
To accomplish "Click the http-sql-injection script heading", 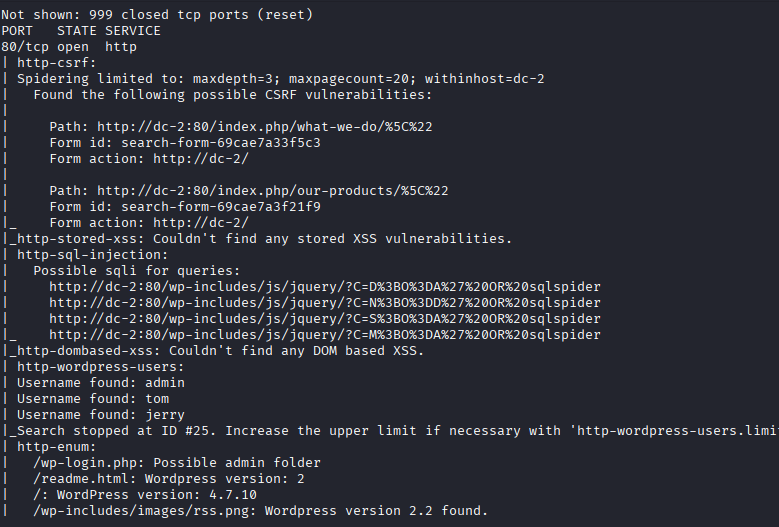I will click(x=88, y=255).
